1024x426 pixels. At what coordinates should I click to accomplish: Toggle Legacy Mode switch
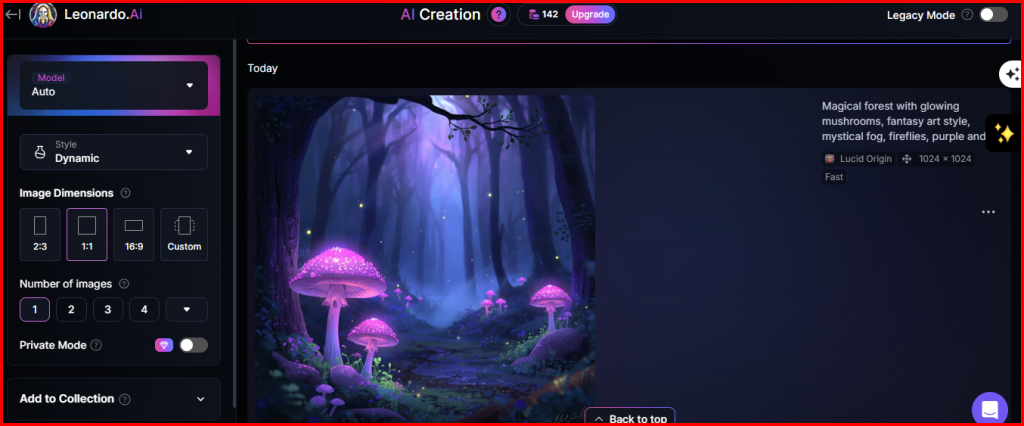[x=993, y=14]
